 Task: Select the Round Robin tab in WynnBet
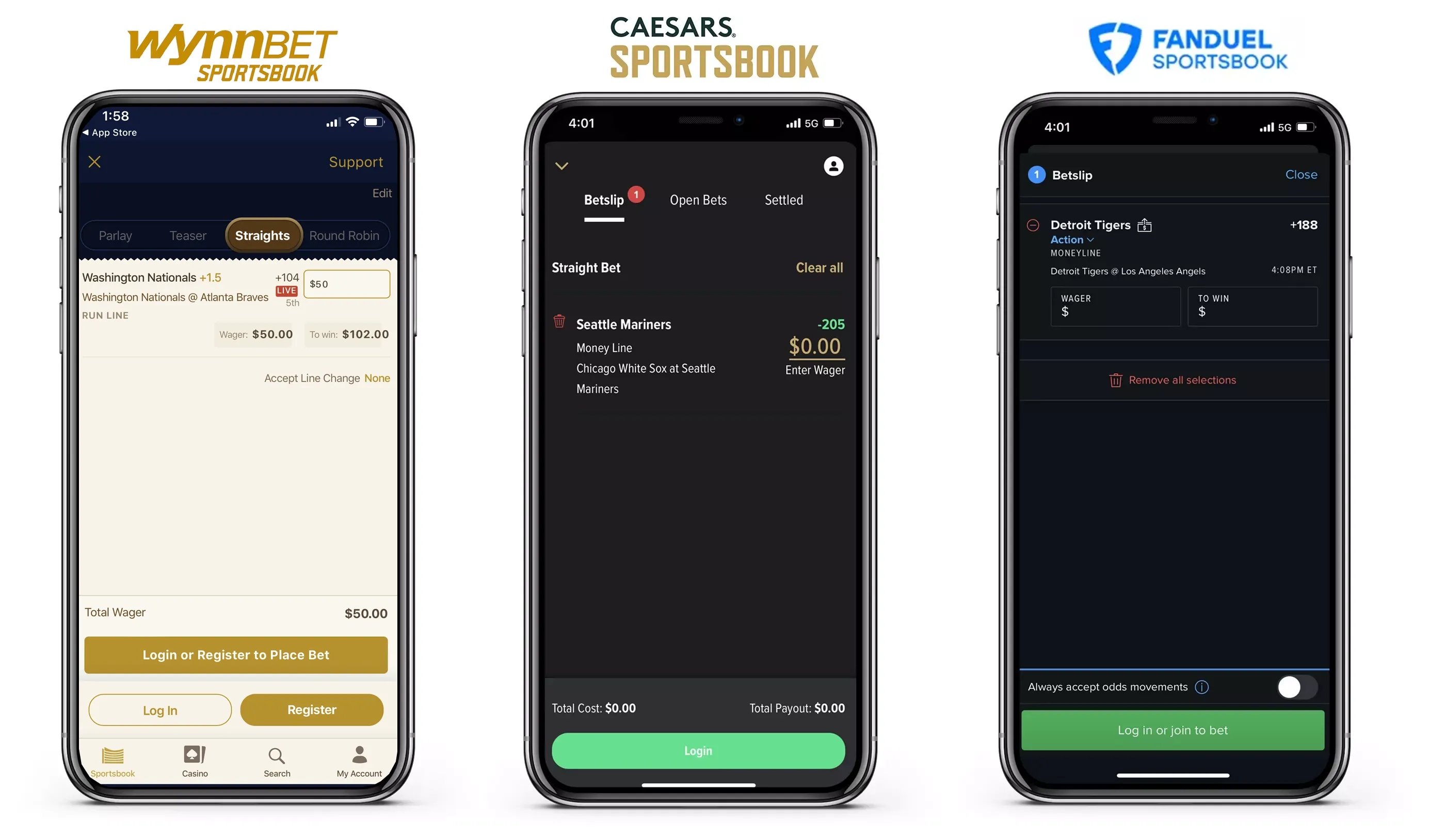[x=345, y=235]
